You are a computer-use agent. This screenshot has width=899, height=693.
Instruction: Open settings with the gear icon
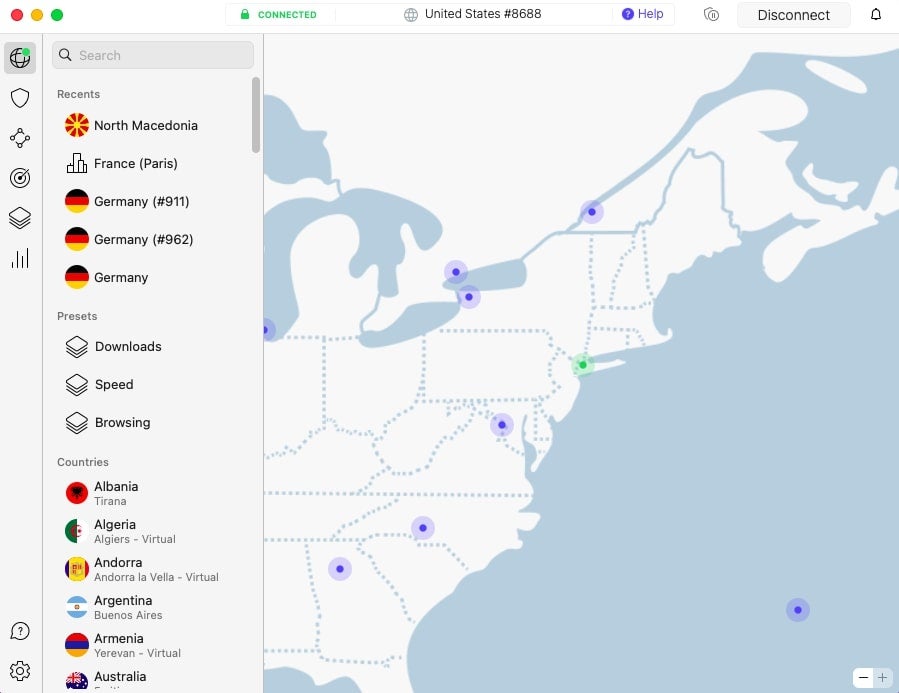pos(20,671)
